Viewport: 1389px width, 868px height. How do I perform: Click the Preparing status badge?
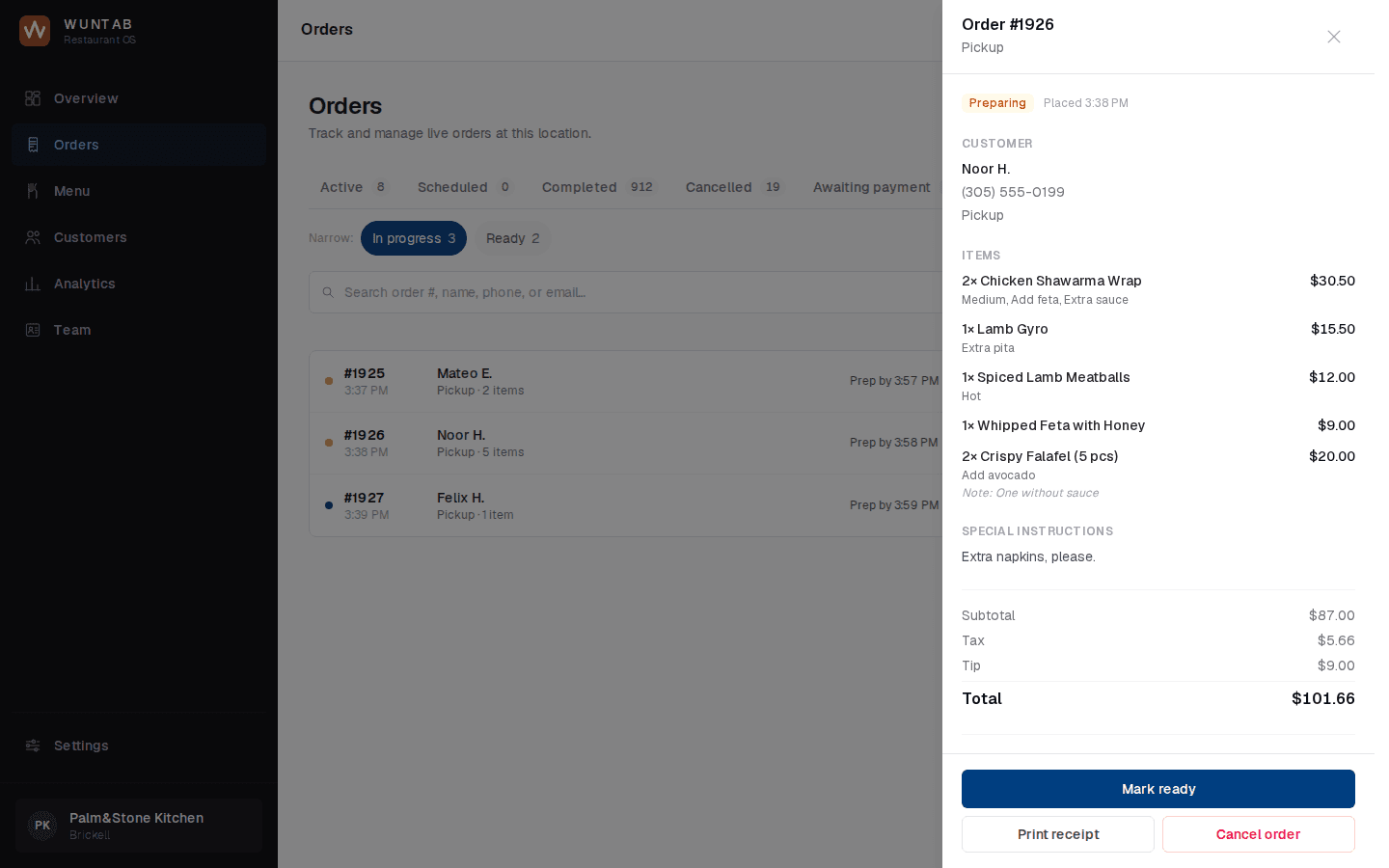tap(997, 103)
